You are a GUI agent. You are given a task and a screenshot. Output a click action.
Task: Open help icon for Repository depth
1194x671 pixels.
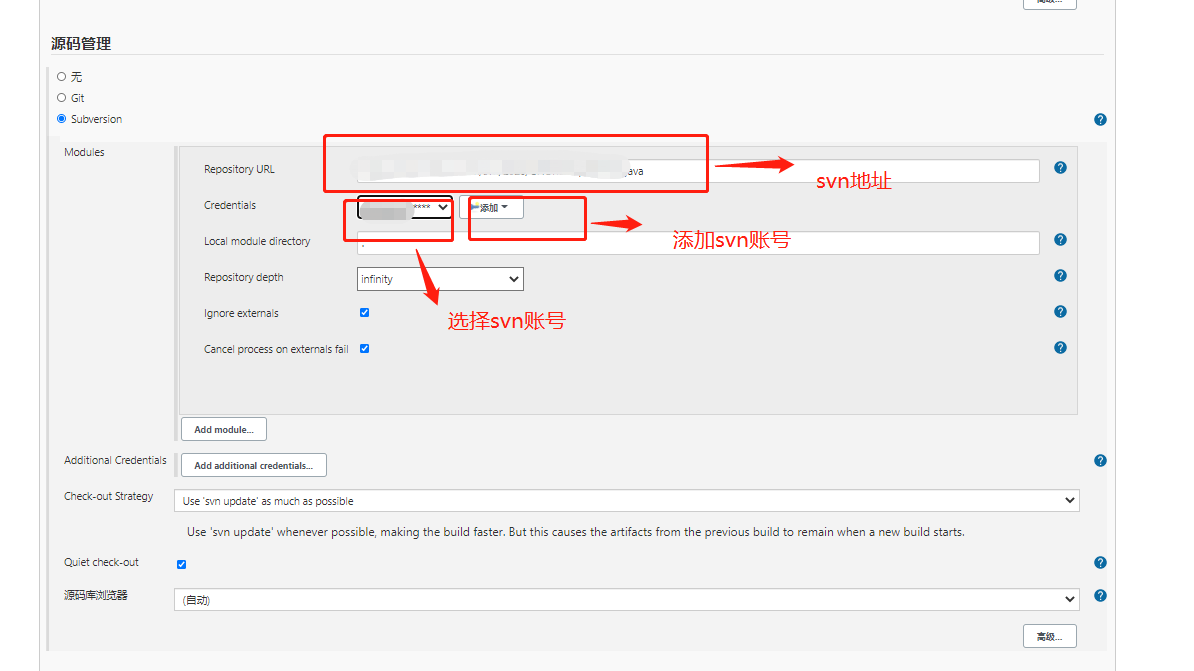pos(1060,276)
